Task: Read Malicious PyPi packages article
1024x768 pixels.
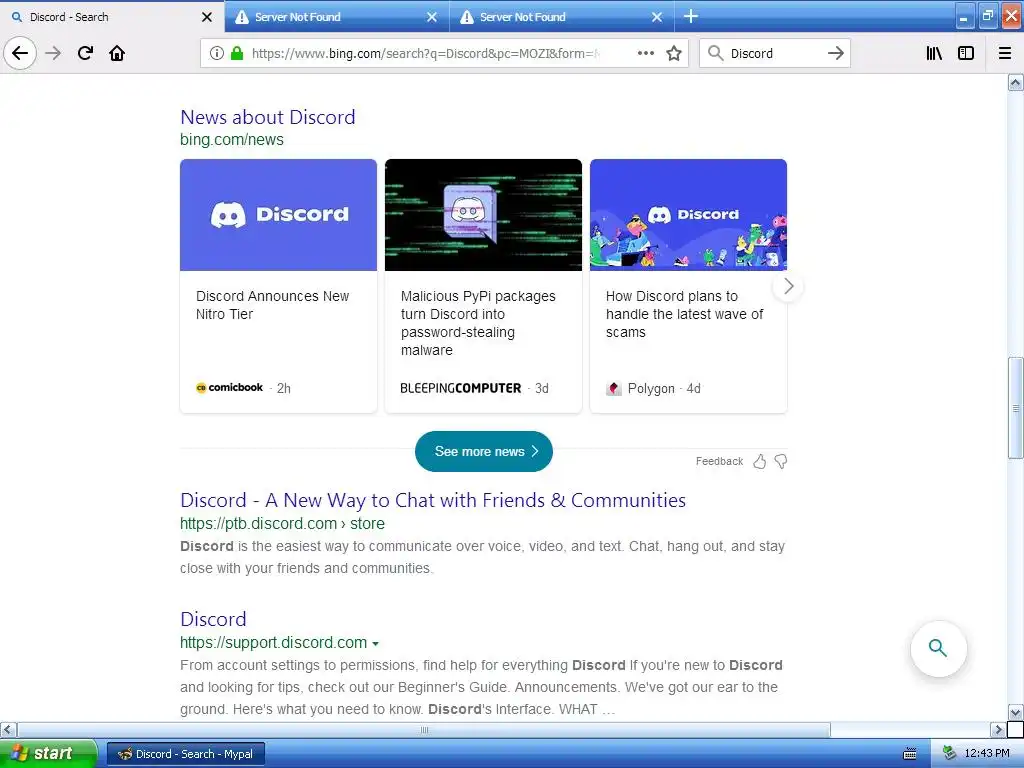Action: pyautogui.click(x=478, y=323)
